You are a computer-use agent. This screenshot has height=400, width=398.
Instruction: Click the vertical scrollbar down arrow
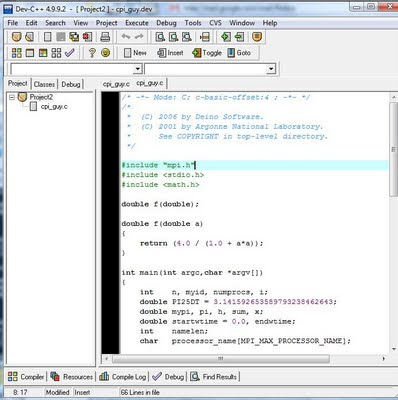pos(393,349)
